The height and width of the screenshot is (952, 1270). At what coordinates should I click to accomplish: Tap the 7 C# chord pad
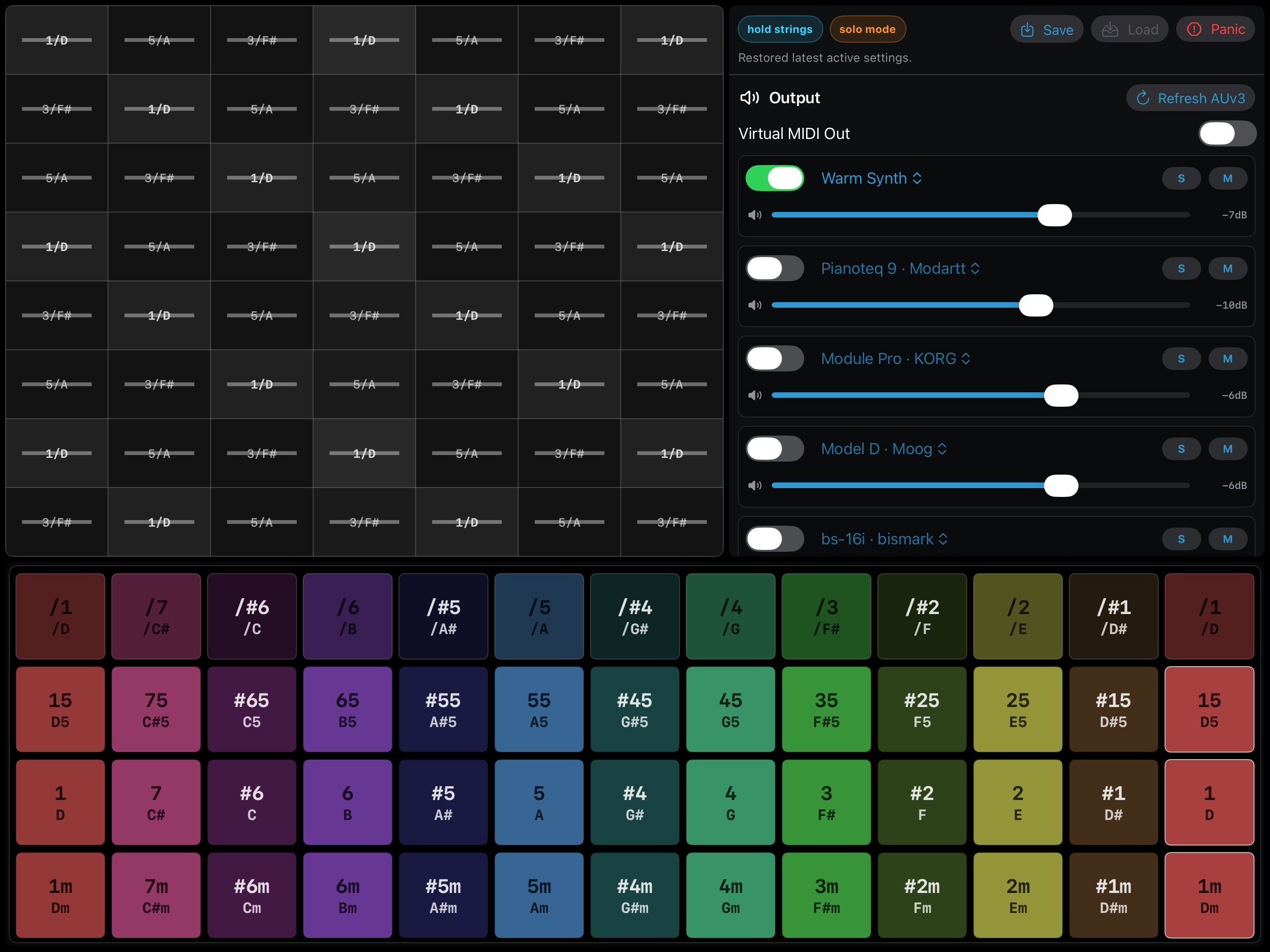(156, 802)
